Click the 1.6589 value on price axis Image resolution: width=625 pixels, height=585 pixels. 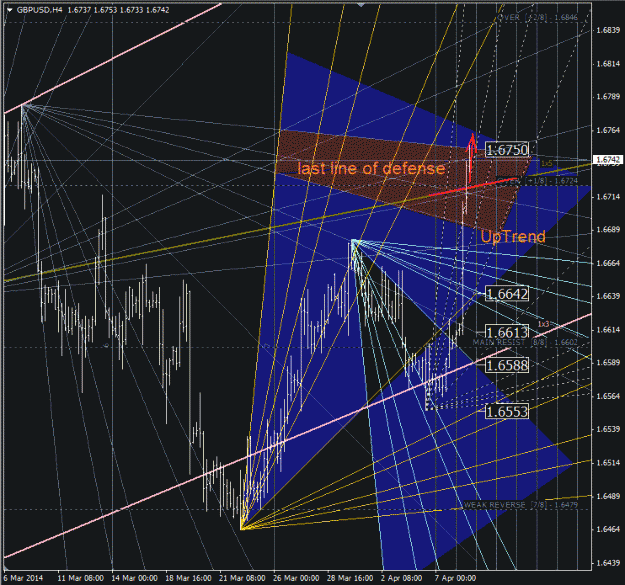(608, 363)
